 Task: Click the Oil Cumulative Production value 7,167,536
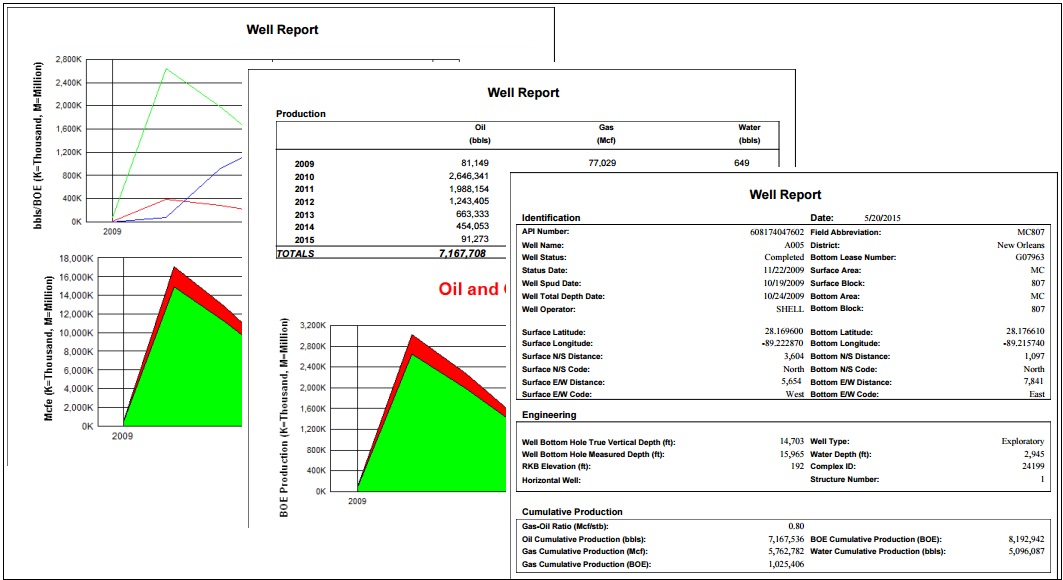786,539
